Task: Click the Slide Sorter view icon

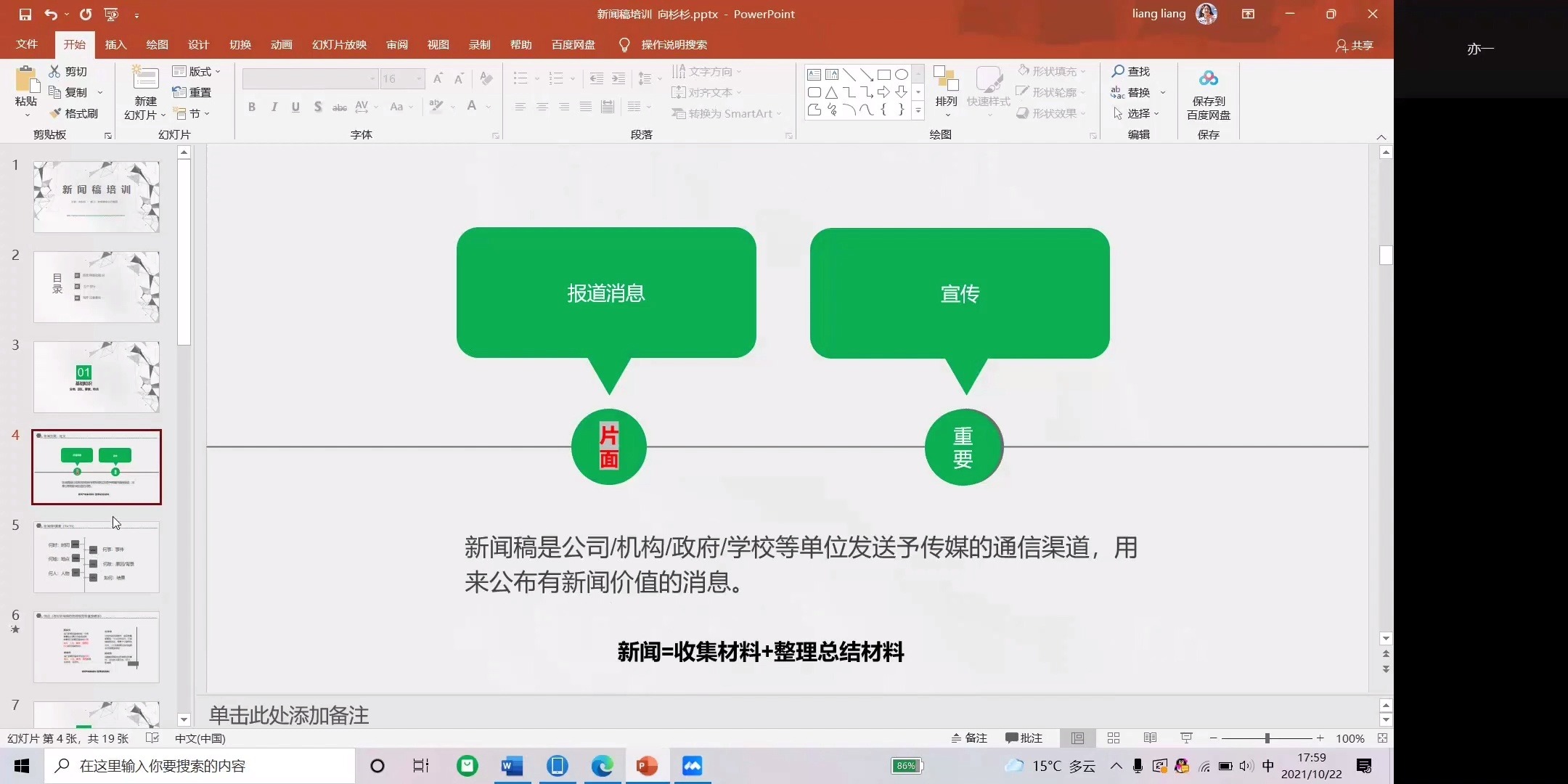Action: pyautogui.click(x=1114, y=738)
